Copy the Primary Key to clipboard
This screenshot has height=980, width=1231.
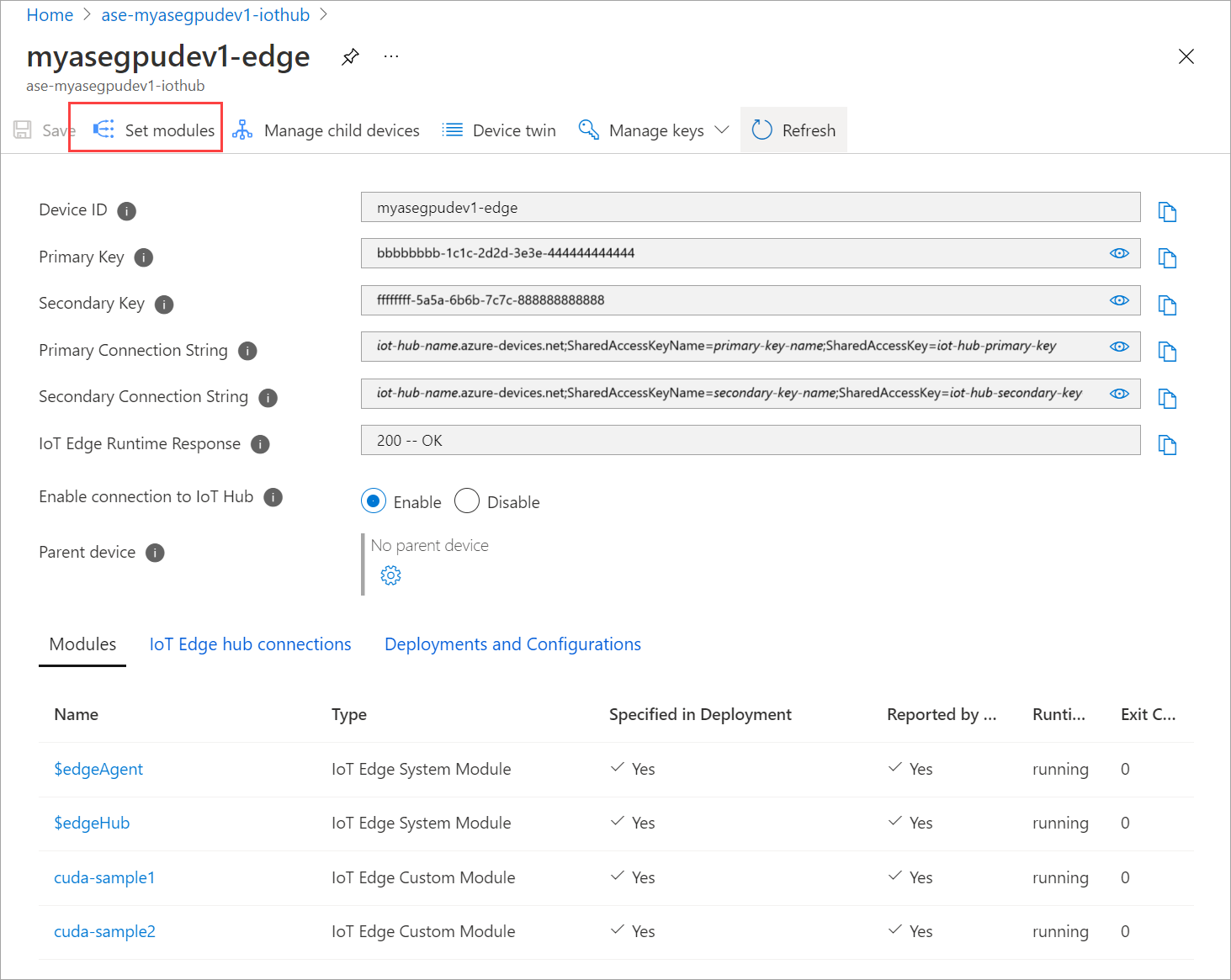tap(1167, 258)
